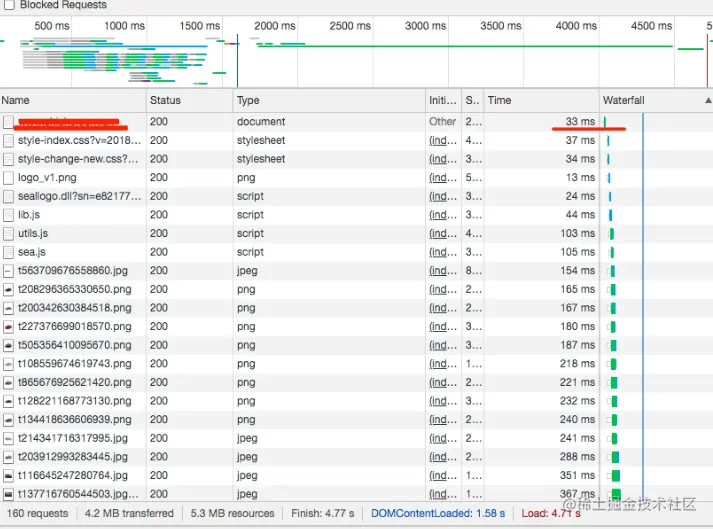
Task: Click thumbnail icon of t134418636606939.png
Action: (x=8, y=420)
